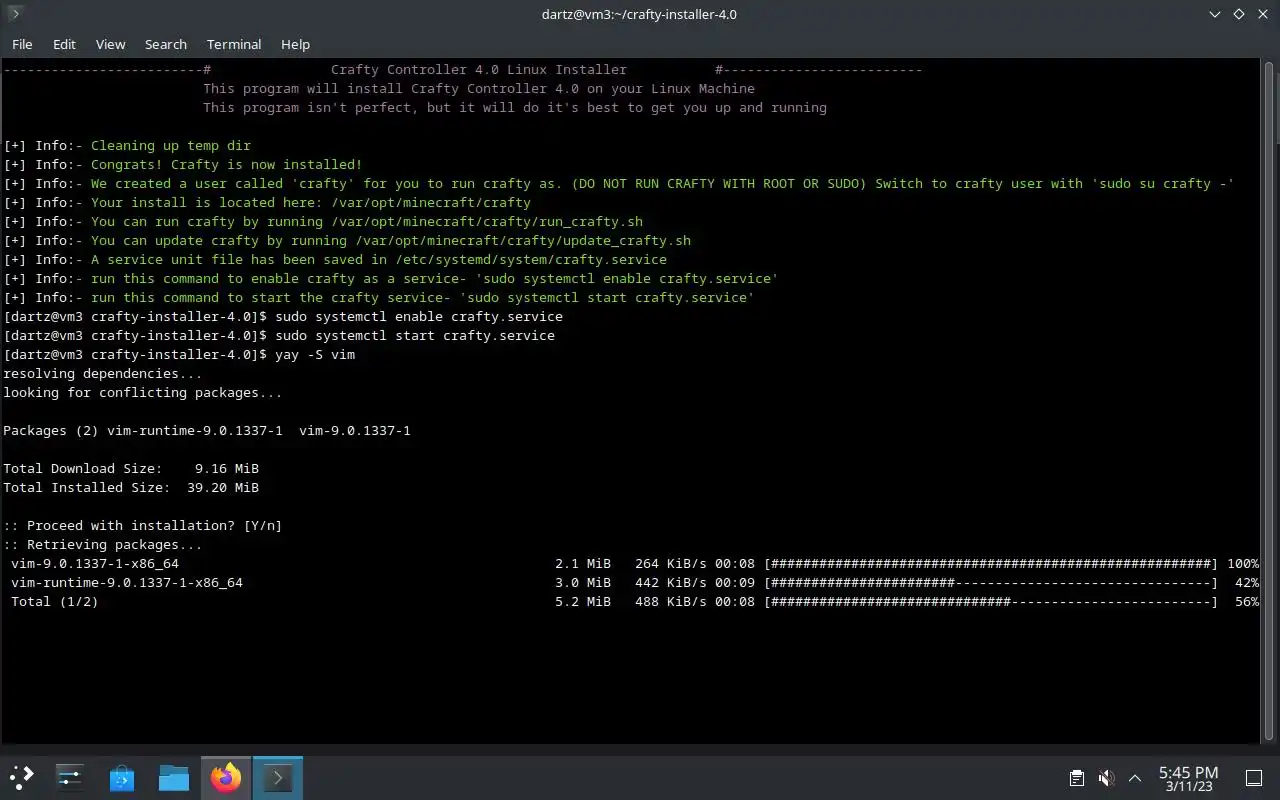Screen dimensions: 1280x800
Task: Click the path /var/opt/minecraft/crafty/run_crafty.sh
Action: tap(487, 221)
